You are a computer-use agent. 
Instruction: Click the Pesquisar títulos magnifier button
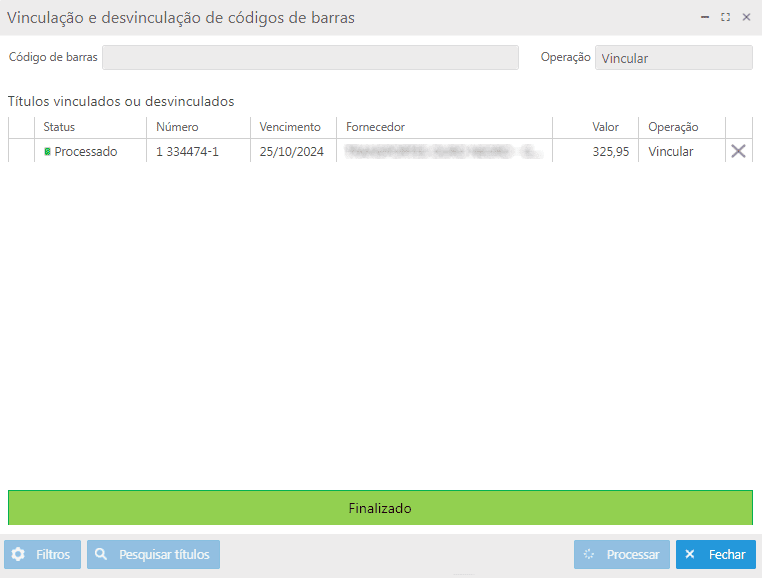[x=153, y=554]
